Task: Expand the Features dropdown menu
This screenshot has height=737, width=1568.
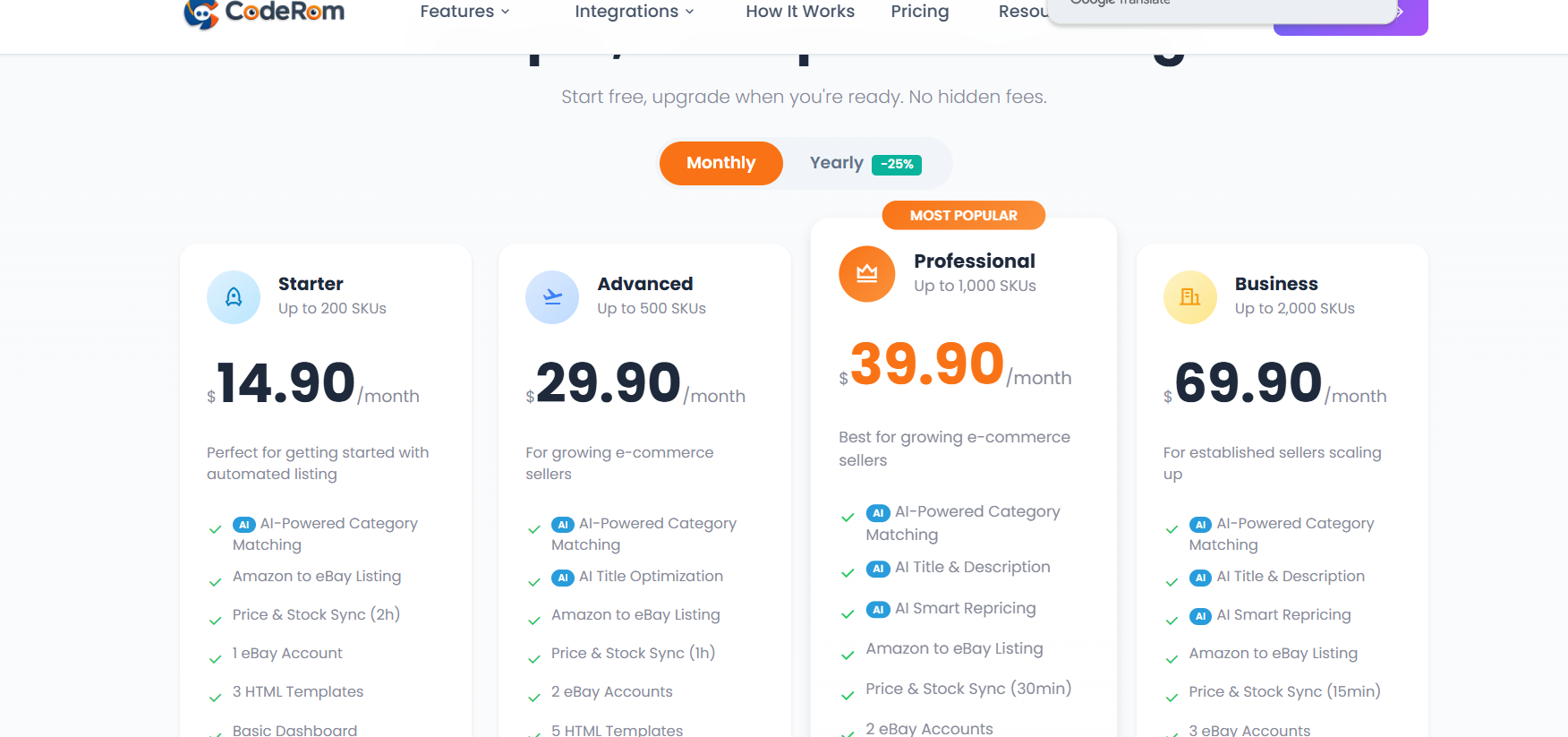Action: point(464,12)
